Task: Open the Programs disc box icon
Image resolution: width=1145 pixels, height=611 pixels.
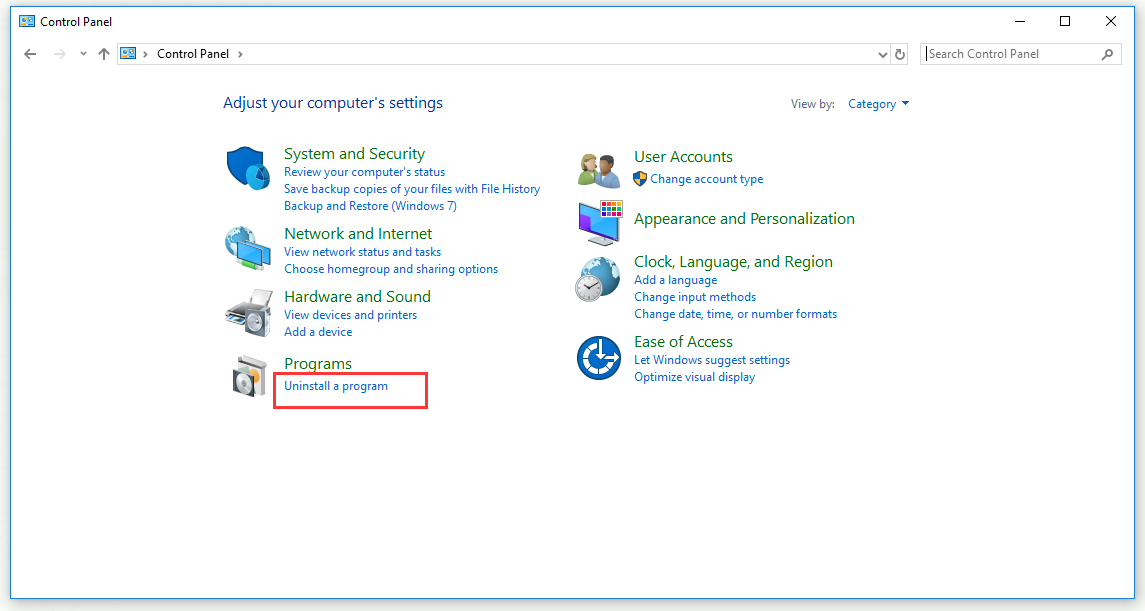Action: [x=247, y=377]
